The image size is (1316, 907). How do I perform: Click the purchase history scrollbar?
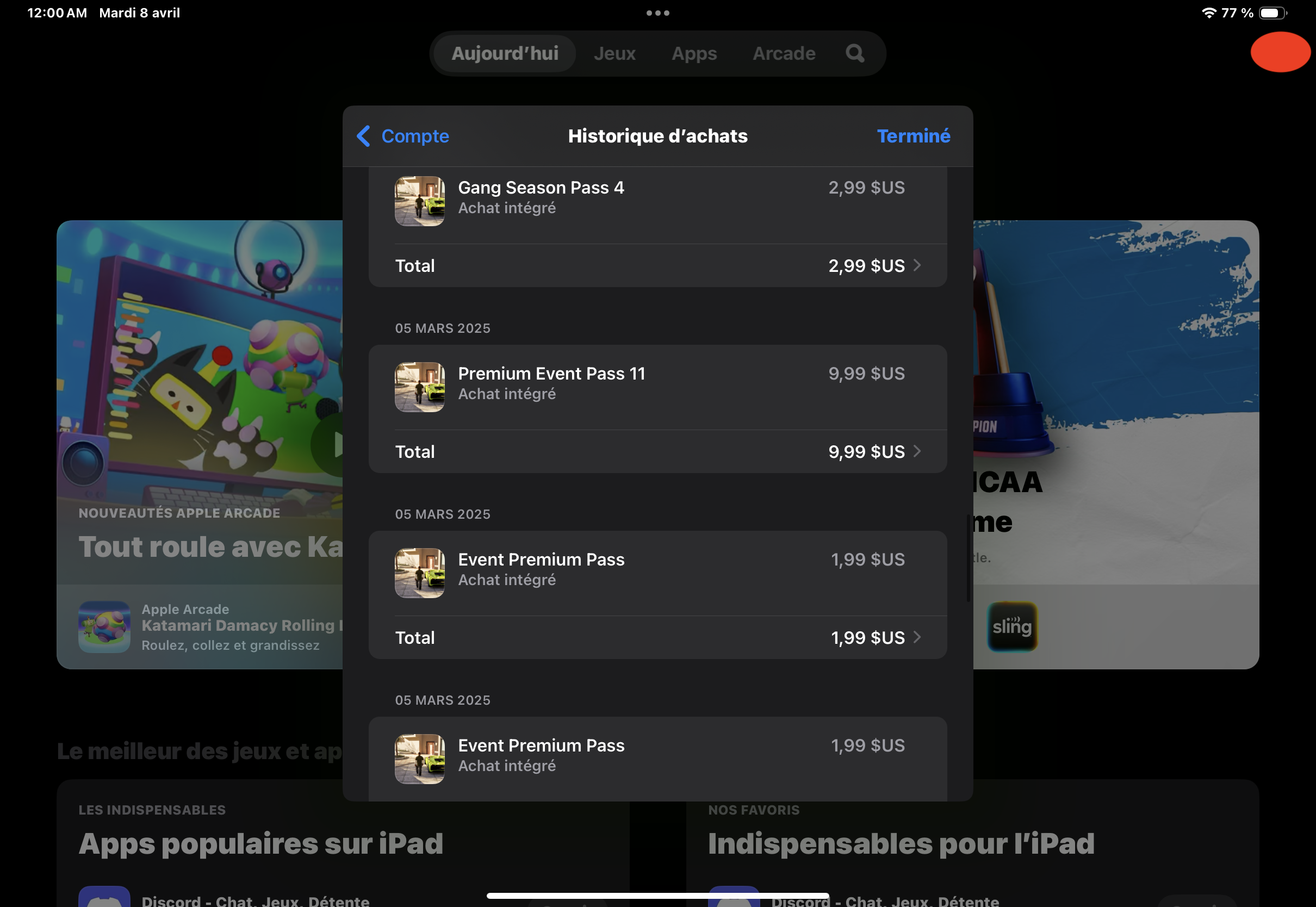(967, 557)
